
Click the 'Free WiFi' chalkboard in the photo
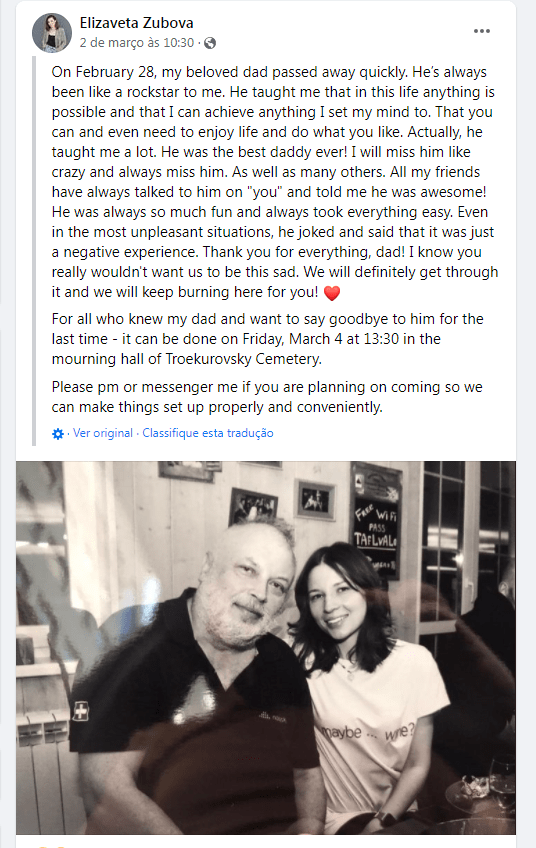[x=376, y=519]
